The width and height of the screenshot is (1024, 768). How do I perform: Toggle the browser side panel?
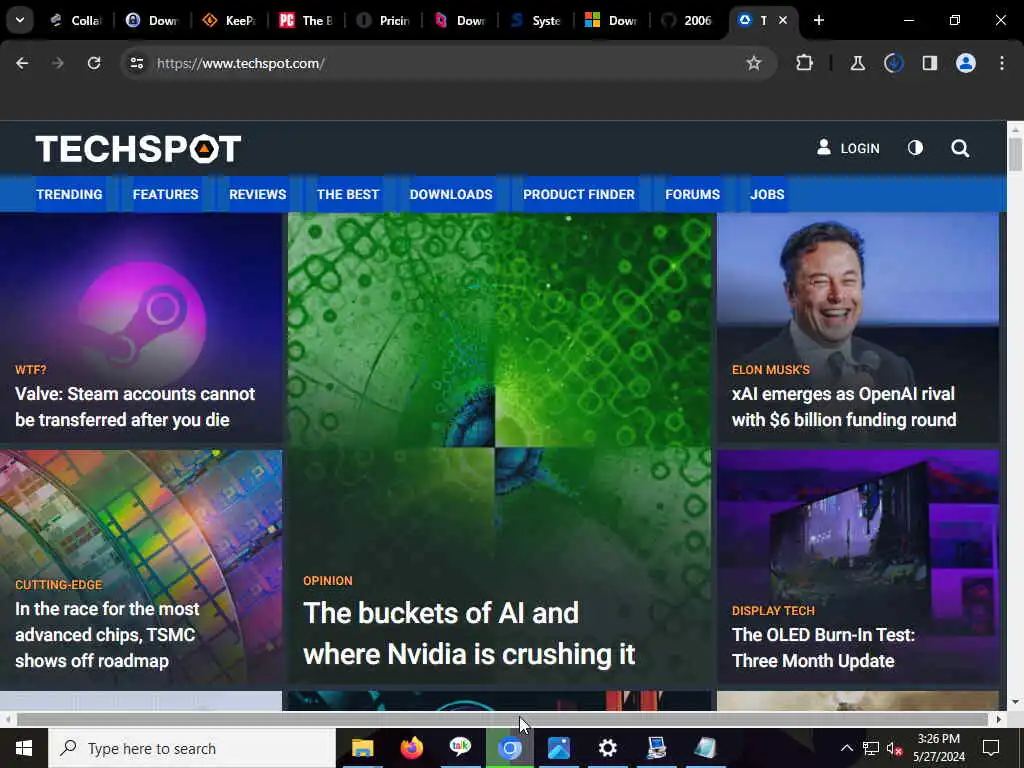(929, 63)
